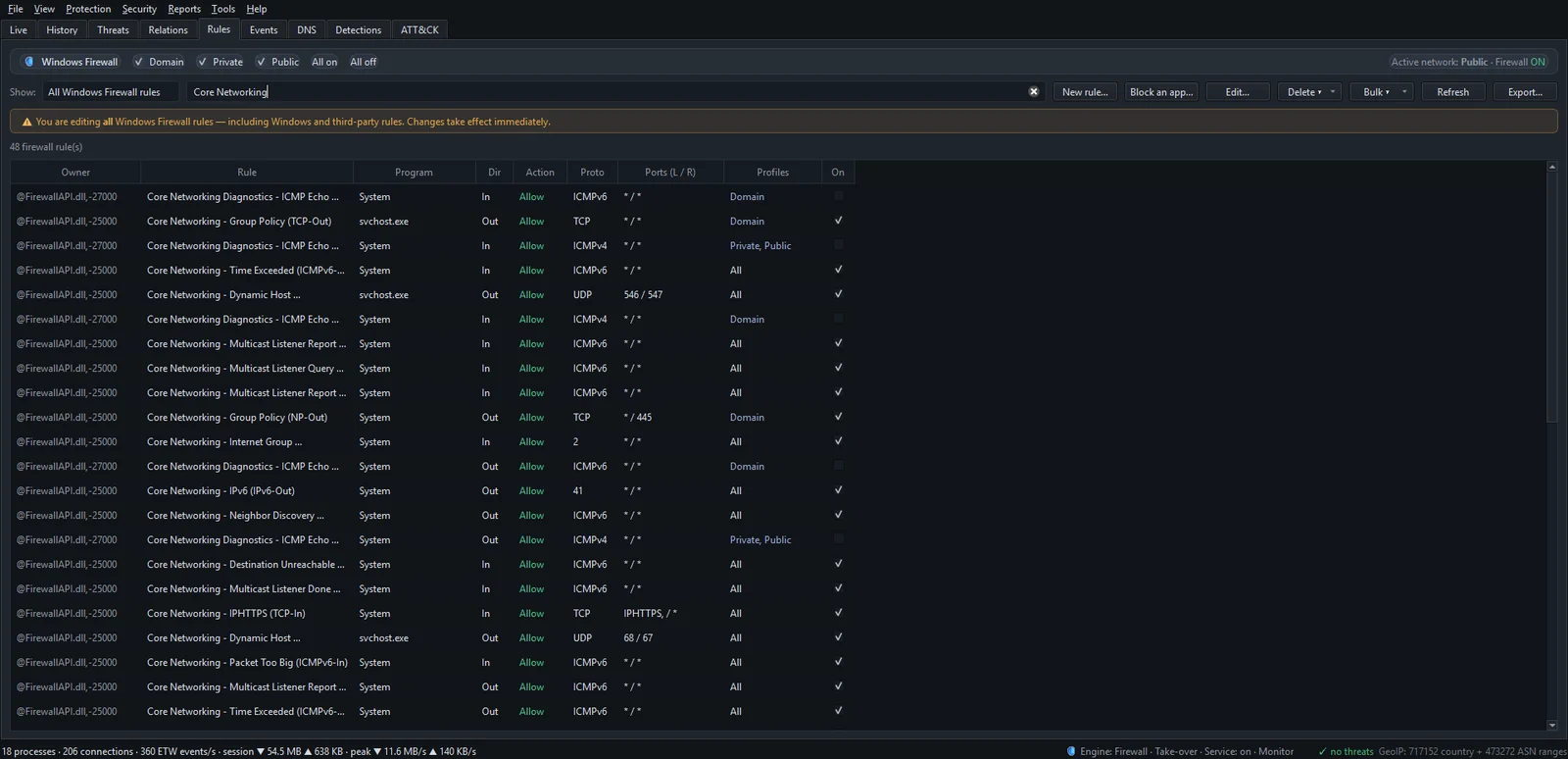Select the '48 firewall rule(s)' count label
The width and height of the screenshot is (1568, 759).
(46, 147)
